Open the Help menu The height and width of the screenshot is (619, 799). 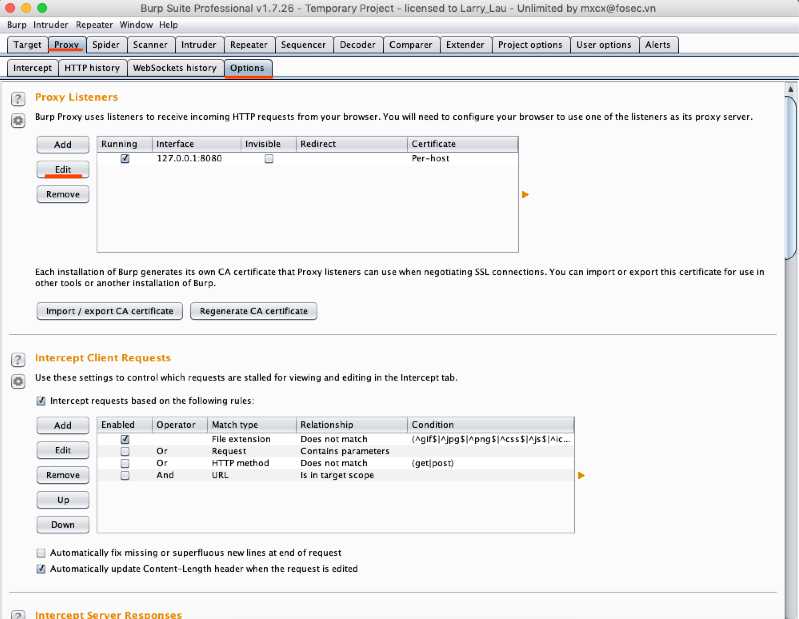(x=168, y=25)
